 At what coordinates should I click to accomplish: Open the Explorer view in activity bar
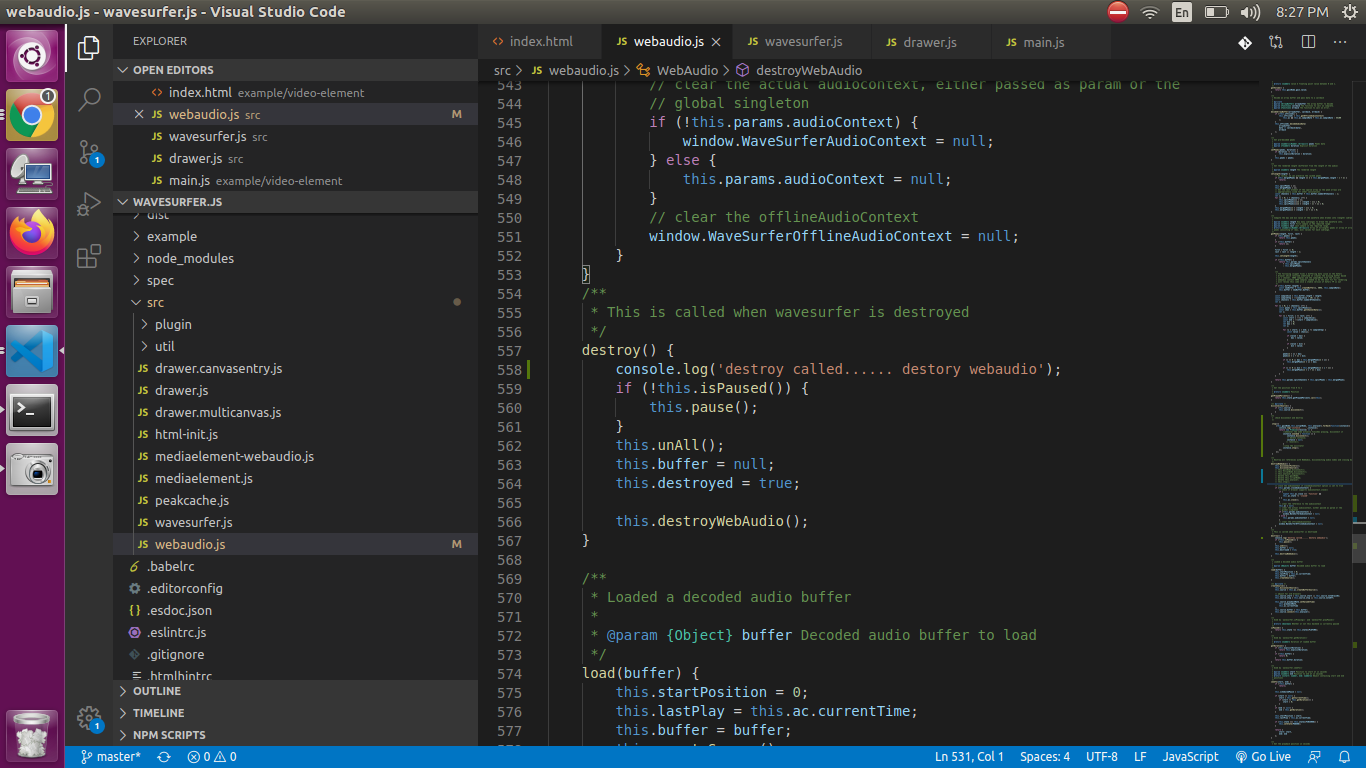point(89,48)
